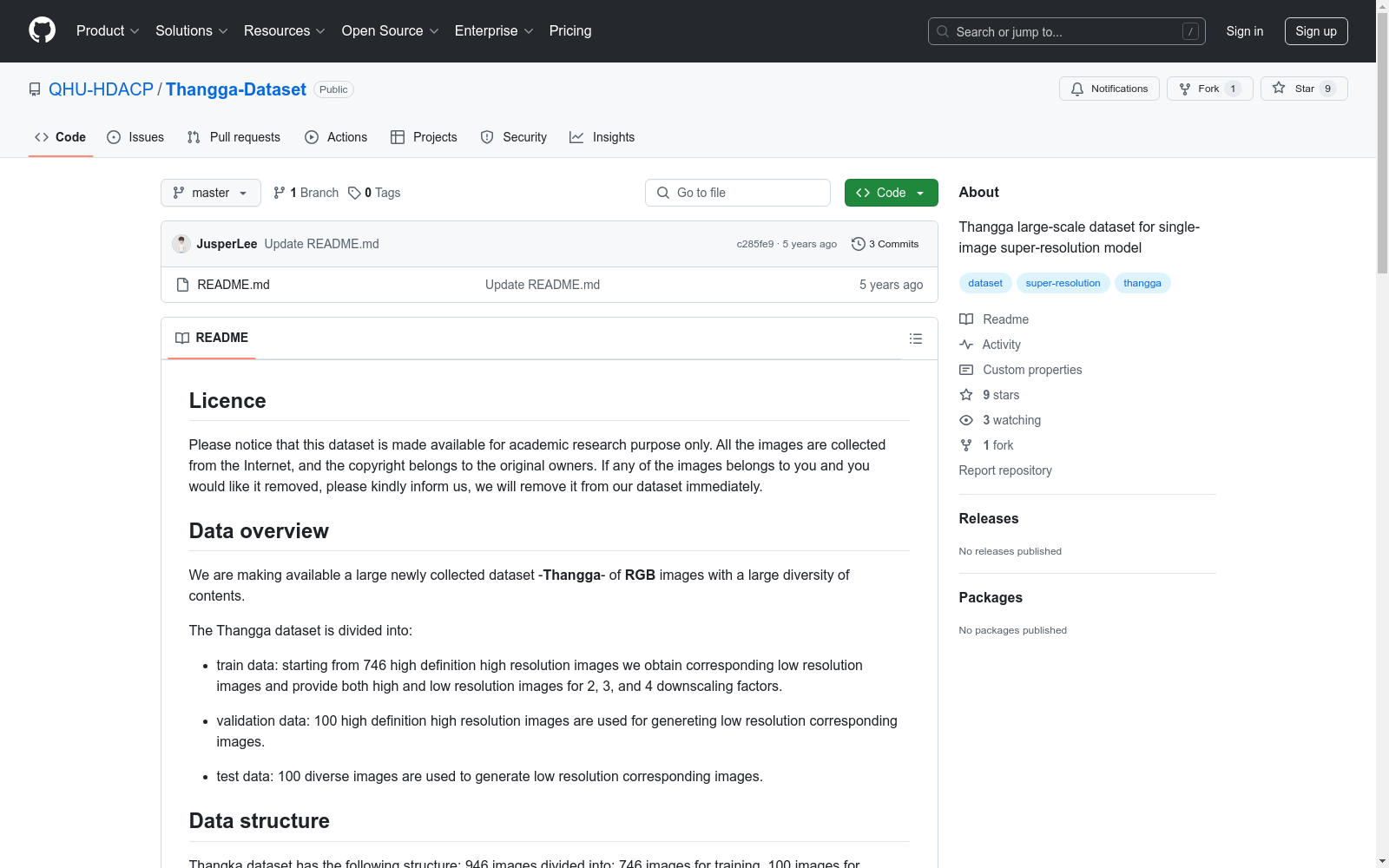Click the tag icon beside 0 Tags
This screenshot has width=1389, height=868.
pyautogui.click(x=354, y=193)
